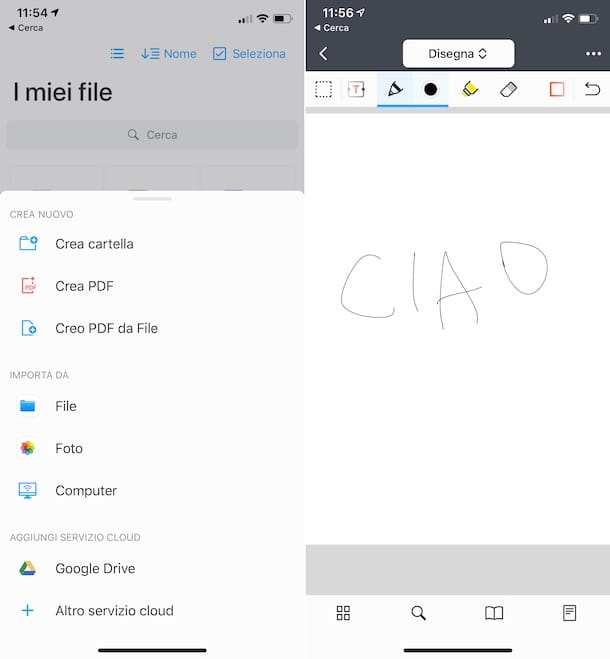Undo the last drawing stroke
The width and height of the screenshot is (610, 659).
point(592,89)
